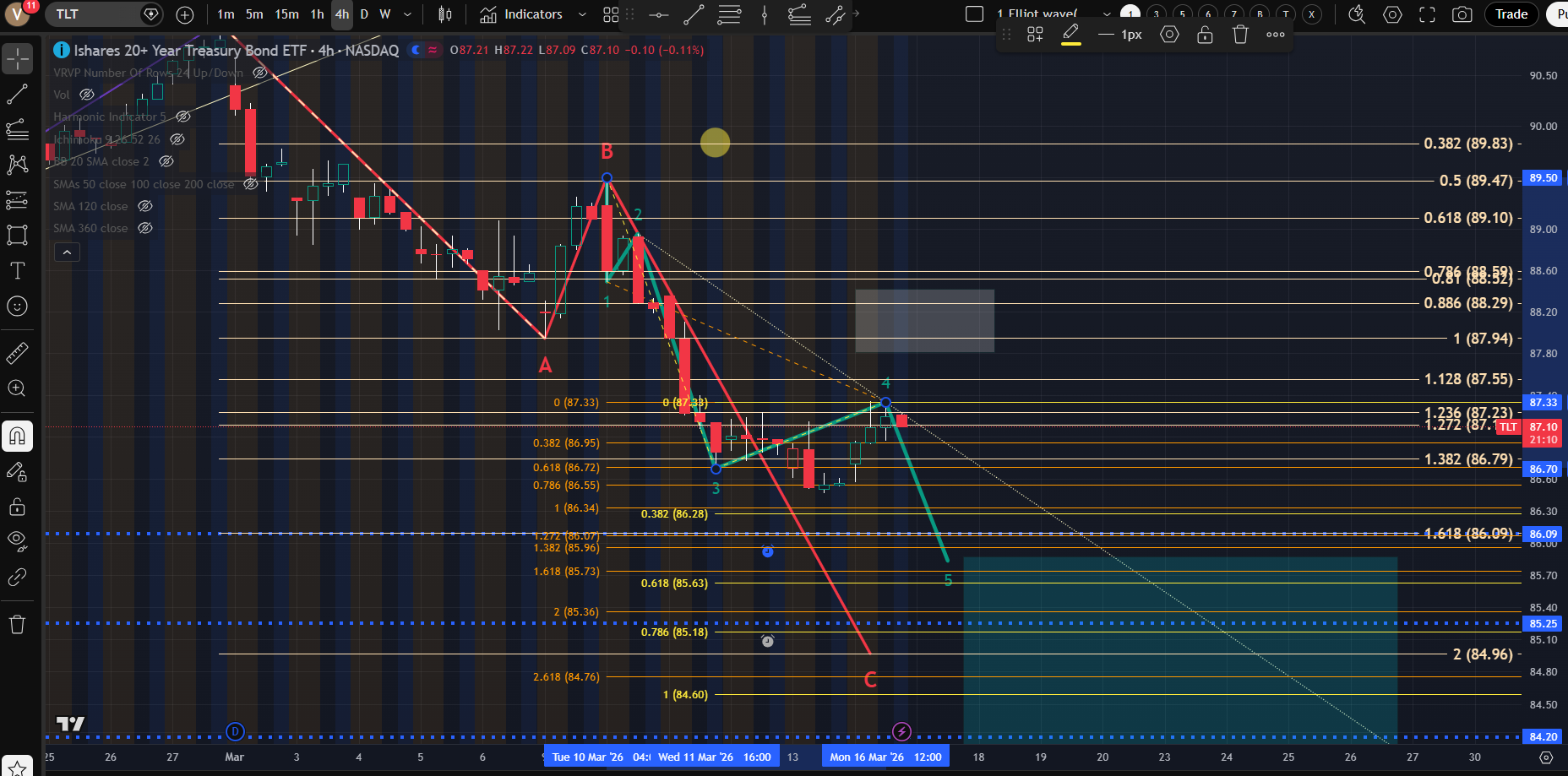Click the Trade button
This screenshot has height=776, width=1568.
tap(1511, 14)
